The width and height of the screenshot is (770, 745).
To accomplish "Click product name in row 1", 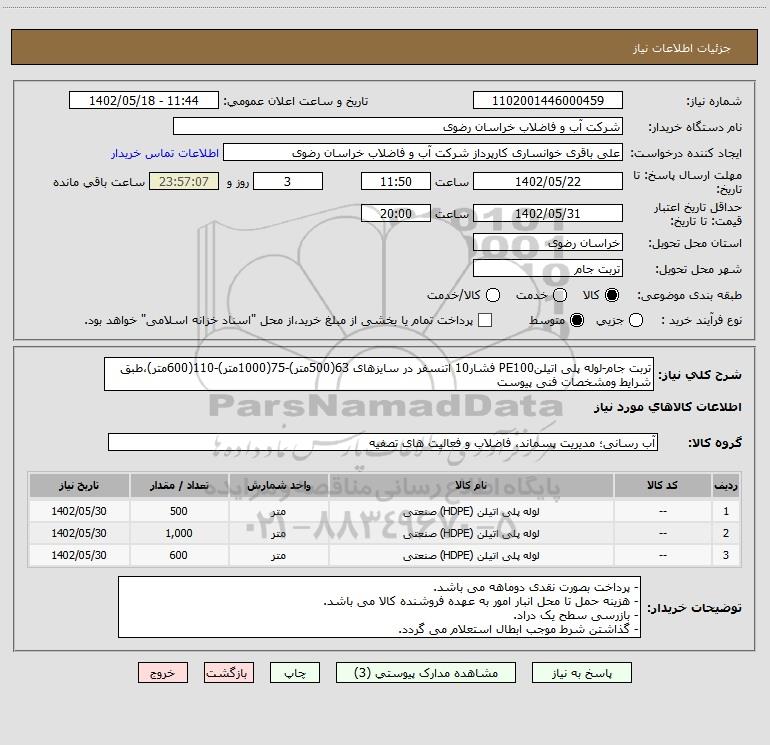I will 470,511.
